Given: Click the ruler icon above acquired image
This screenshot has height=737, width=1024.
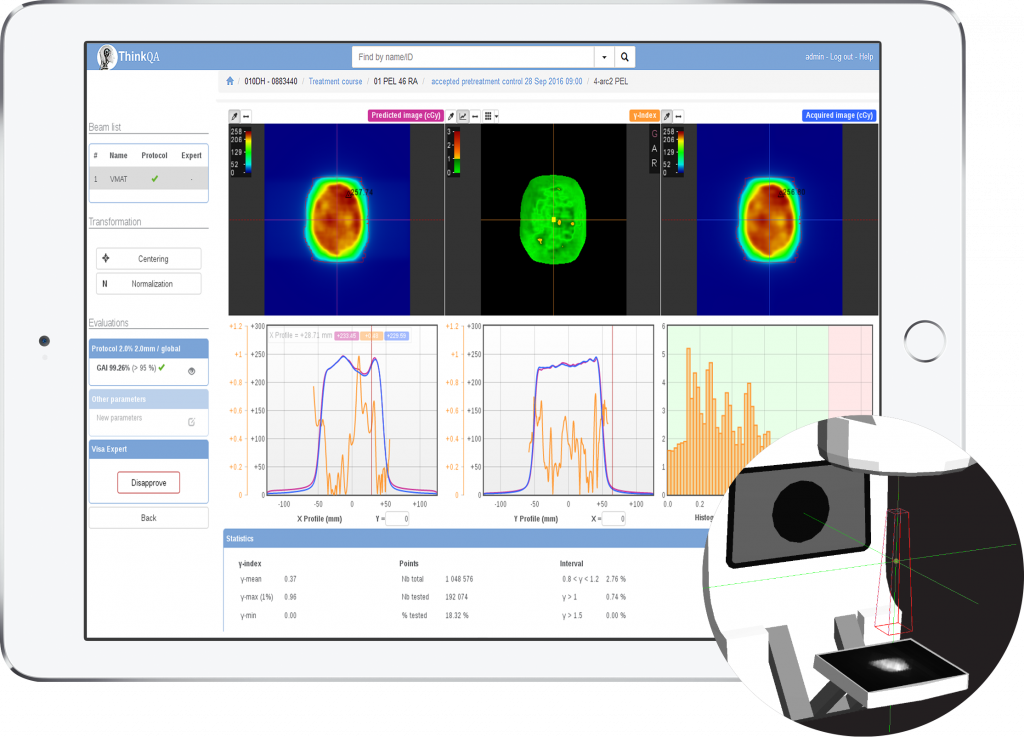Looking at the screenshot, I should click(680, 116).
